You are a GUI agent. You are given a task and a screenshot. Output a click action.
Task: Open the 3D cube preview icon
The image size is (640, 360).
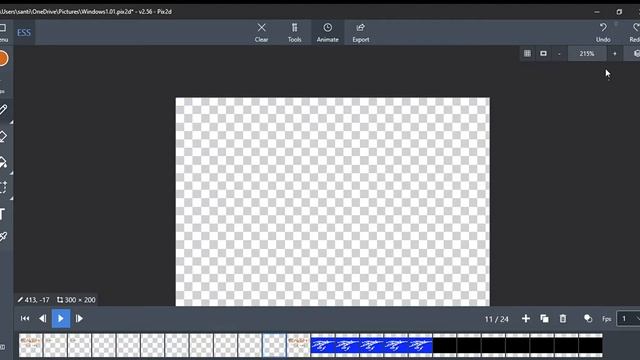point(636,53)
